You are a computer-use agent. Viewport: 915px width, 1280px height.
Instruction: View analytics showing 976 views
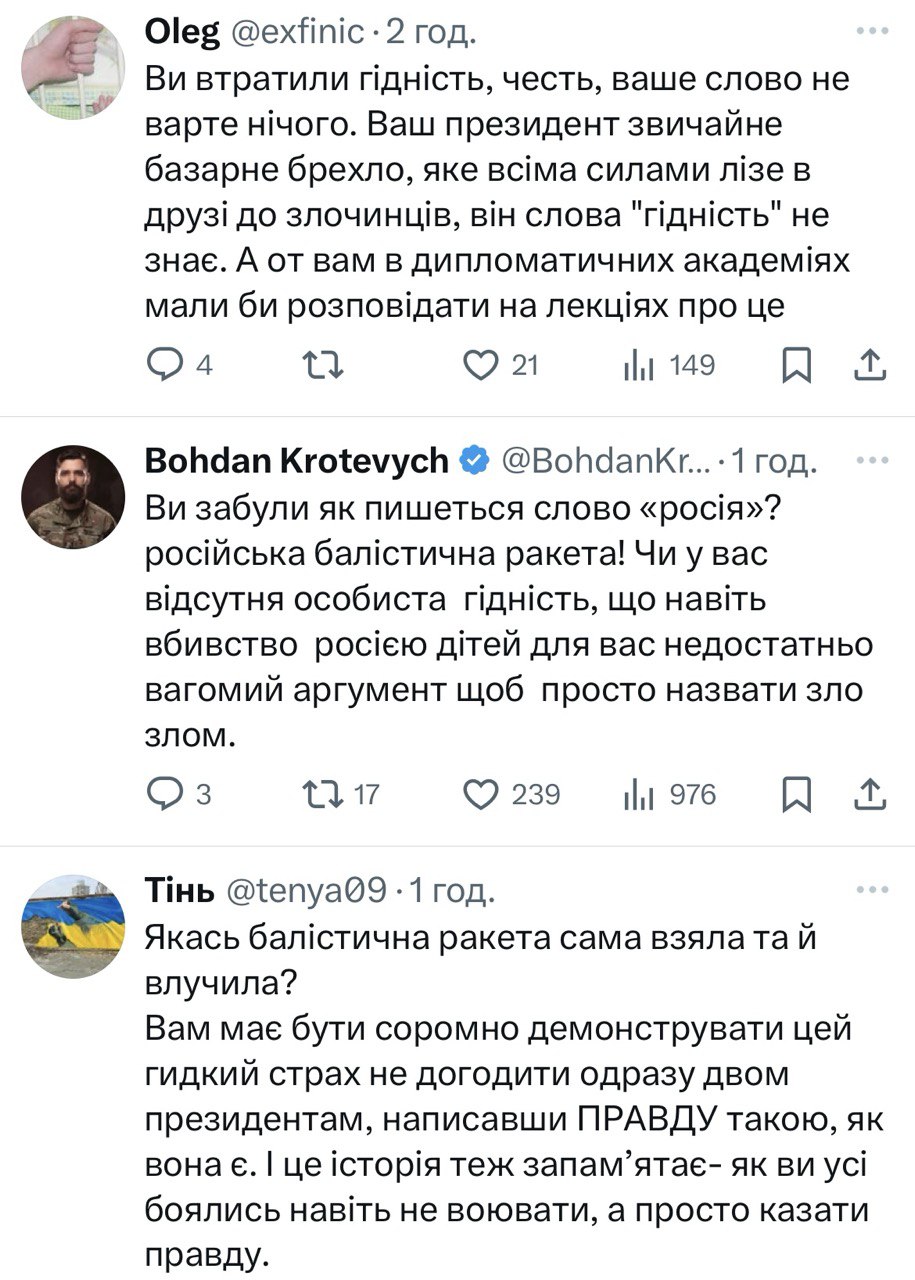pos(637,794)
